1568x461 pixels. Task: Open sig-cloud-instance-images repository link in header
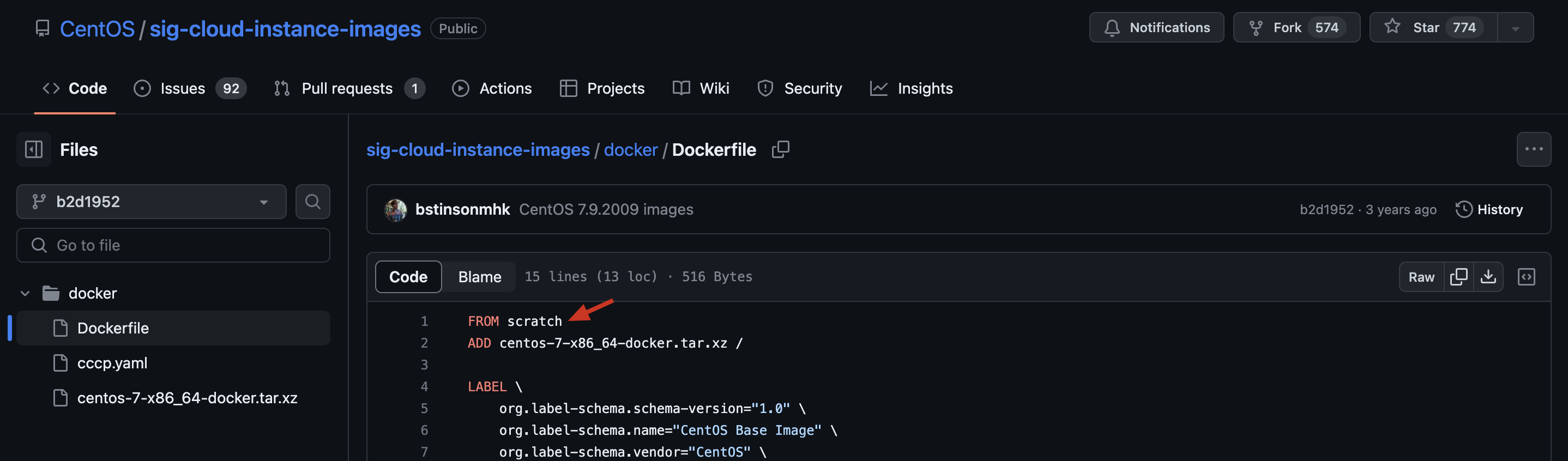pos(285,28)
